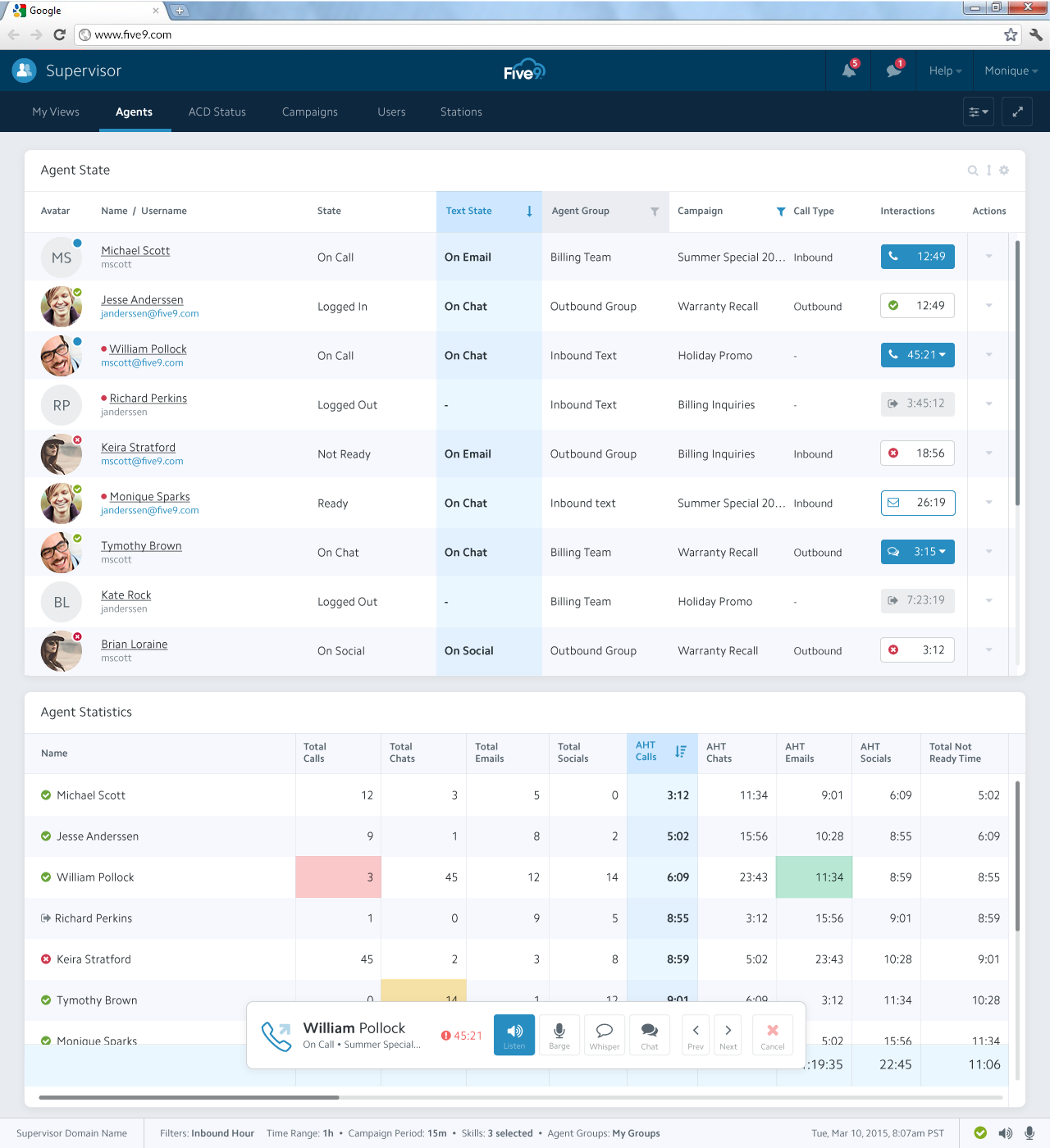Open actions dropdown for Keira Stratford
1050x1148 pixels.
[988, 453]
